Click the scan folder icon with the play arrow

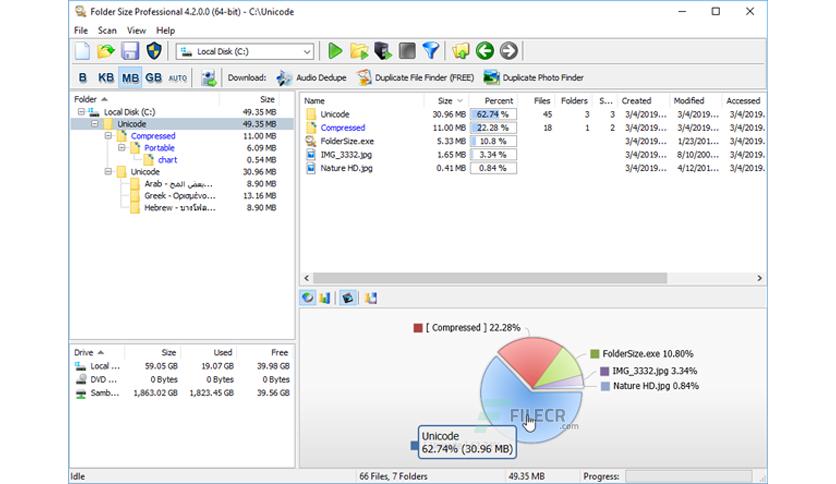pos(359,51)
